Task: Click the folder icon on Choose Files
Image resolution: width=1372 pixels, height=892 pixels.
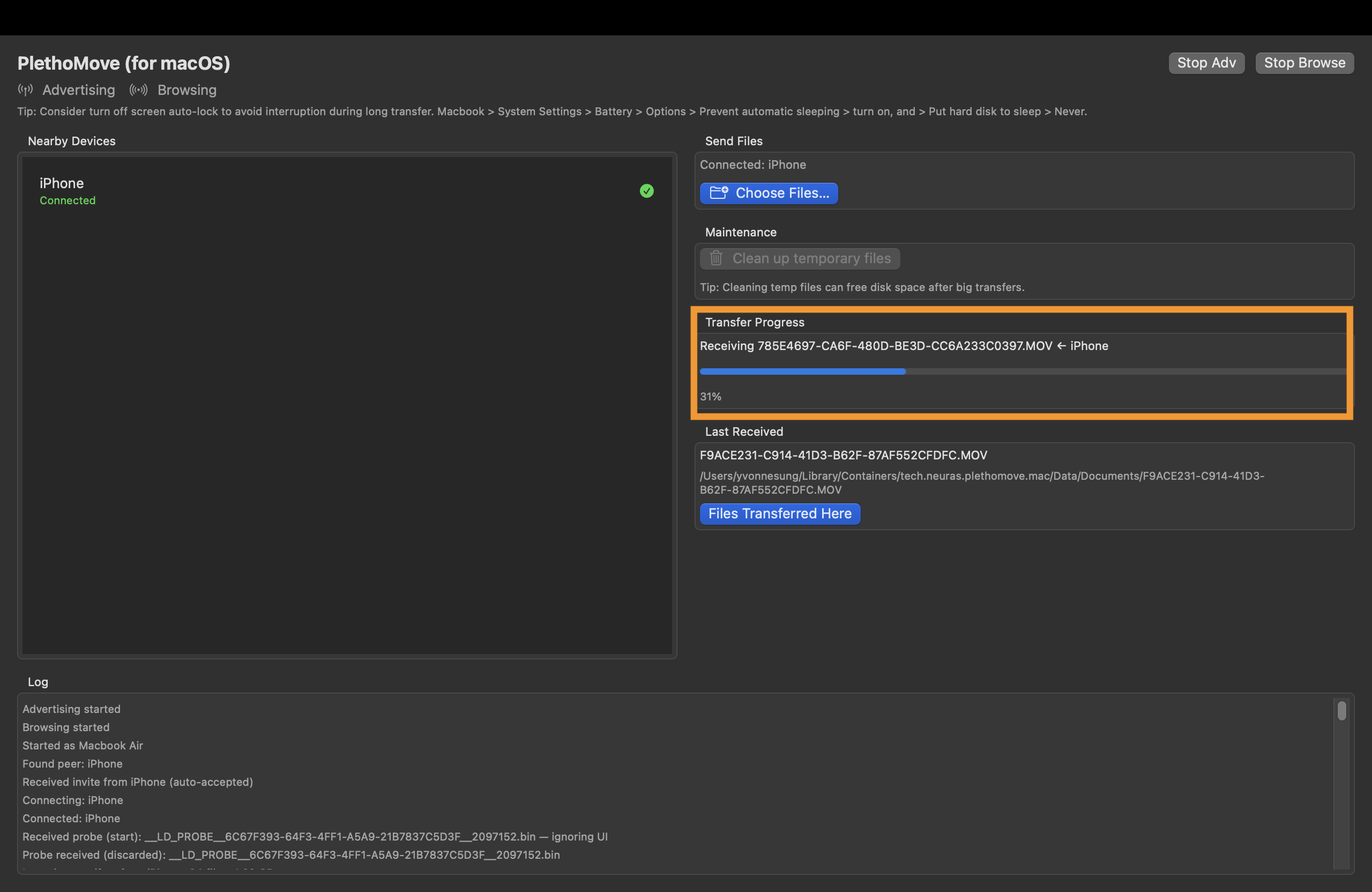Action: point(718,192)
